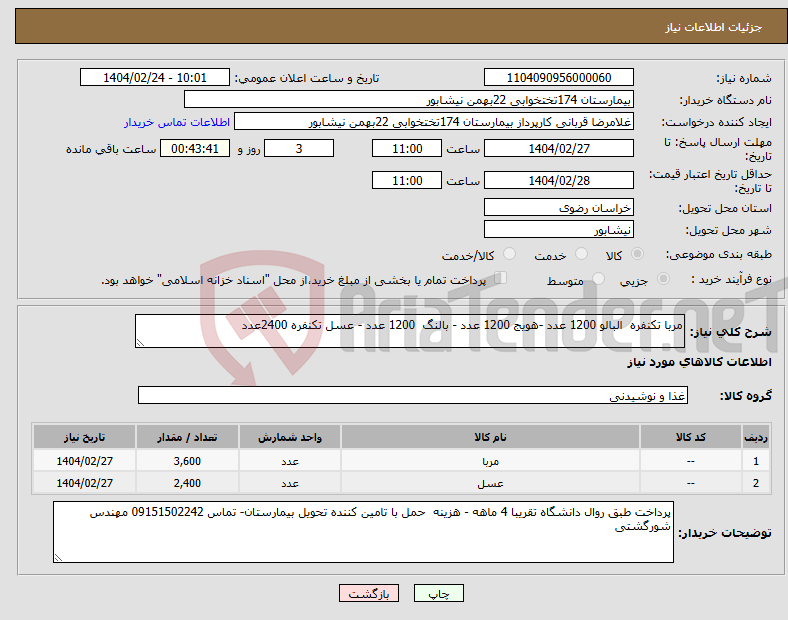The height and width of the screenshot is (620, 788).
Task: Click the announcement date field 1404/02/24 - 10:01
Action: (x=155, y=77)
